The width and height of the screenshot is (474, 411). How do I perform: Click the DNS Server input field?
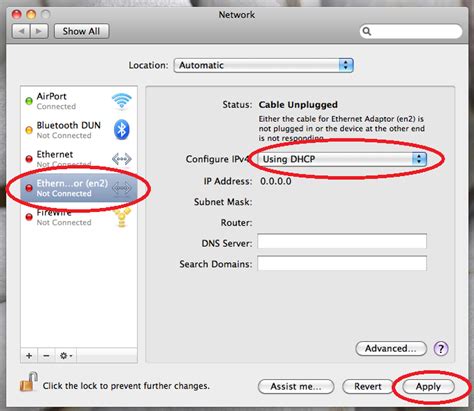(342, 241)
